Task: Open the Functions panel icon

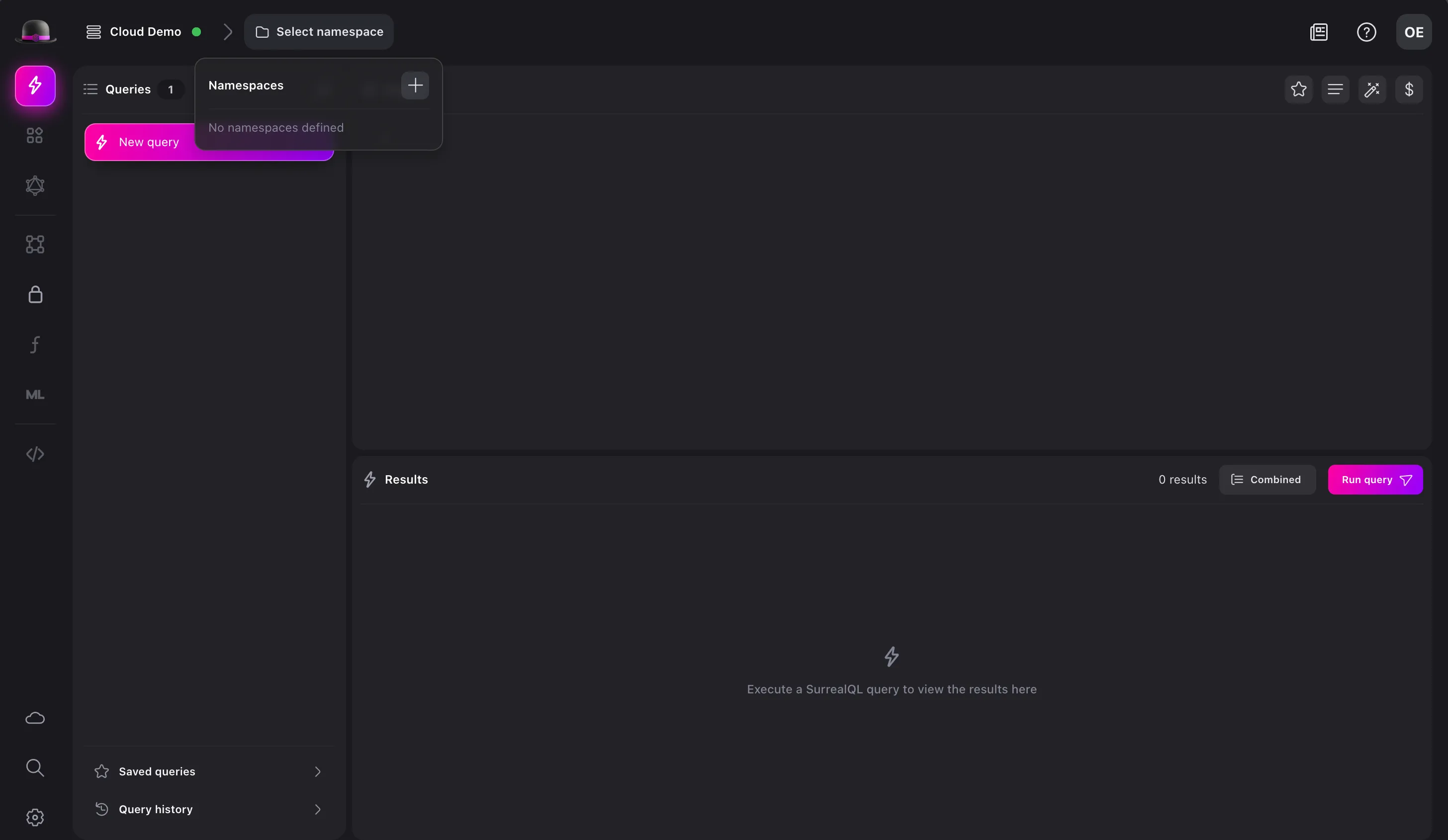Action: coord(35,344)
